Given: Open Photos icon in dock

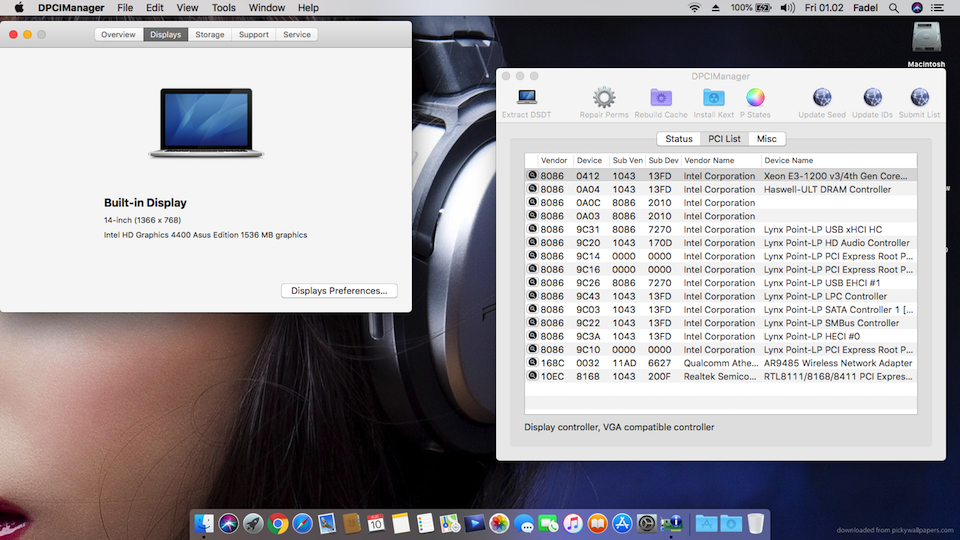Looking at the screenshot, I should pyautogui.click(x=499, y=523).
